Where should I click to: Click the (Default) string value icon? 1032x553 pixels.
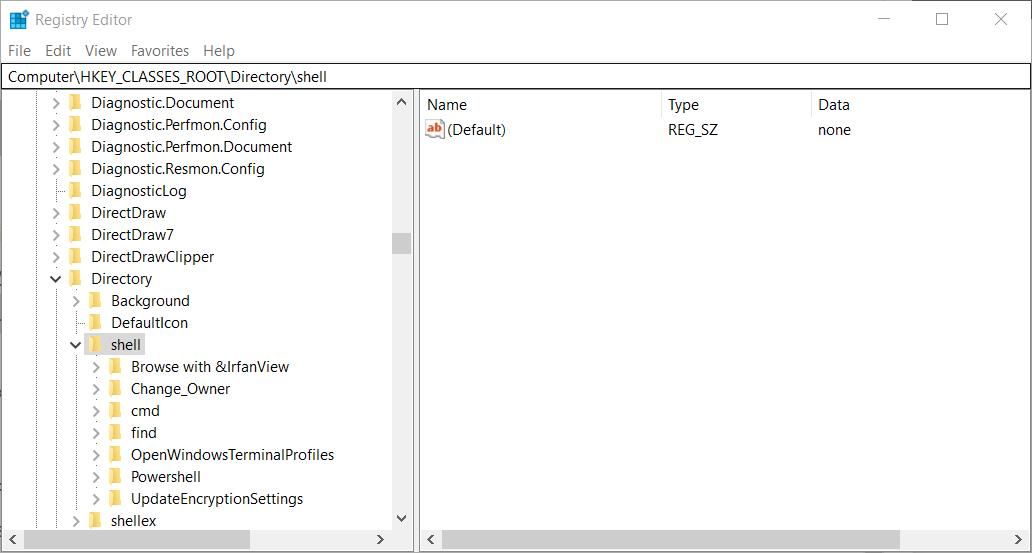point(435,129)
